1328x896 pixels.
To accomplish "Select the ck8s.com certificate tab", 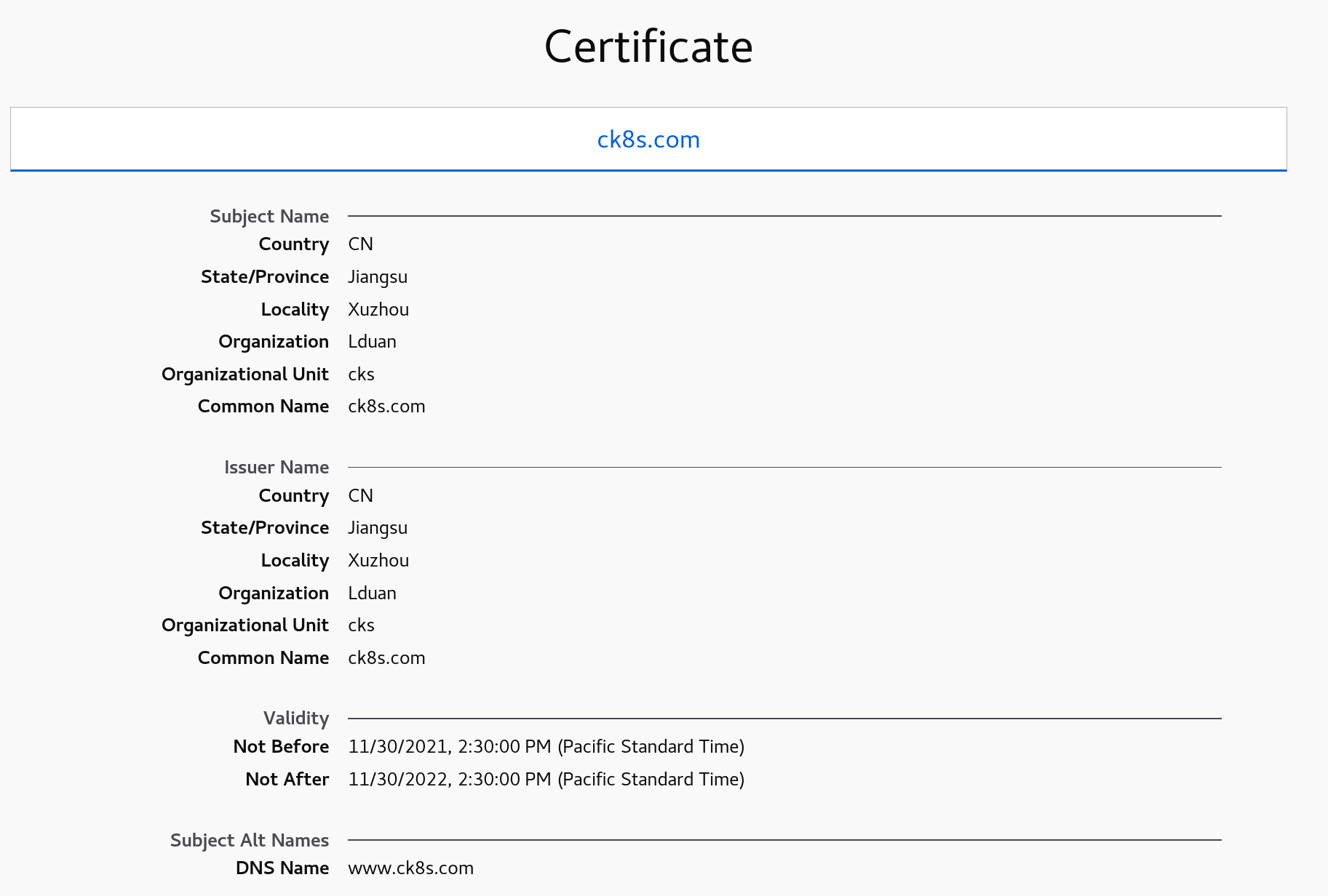I will pyautogui.click(x=648, y=139).
